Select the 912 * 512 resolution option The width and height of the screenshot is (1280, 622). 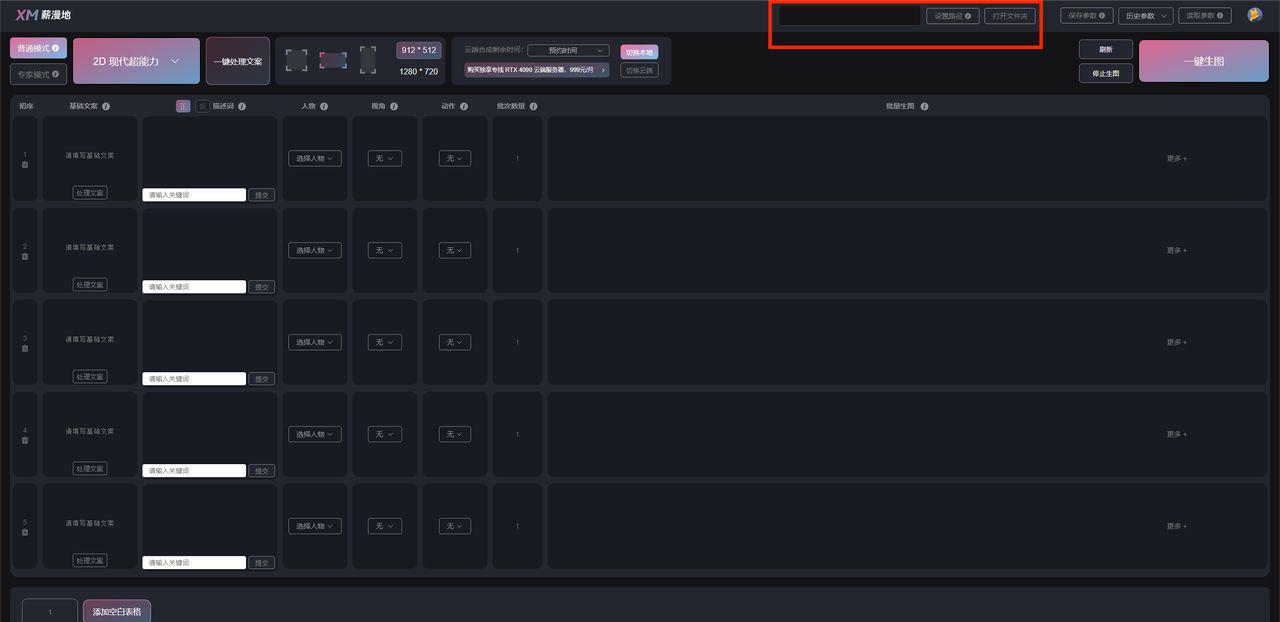tap(419, 51)
